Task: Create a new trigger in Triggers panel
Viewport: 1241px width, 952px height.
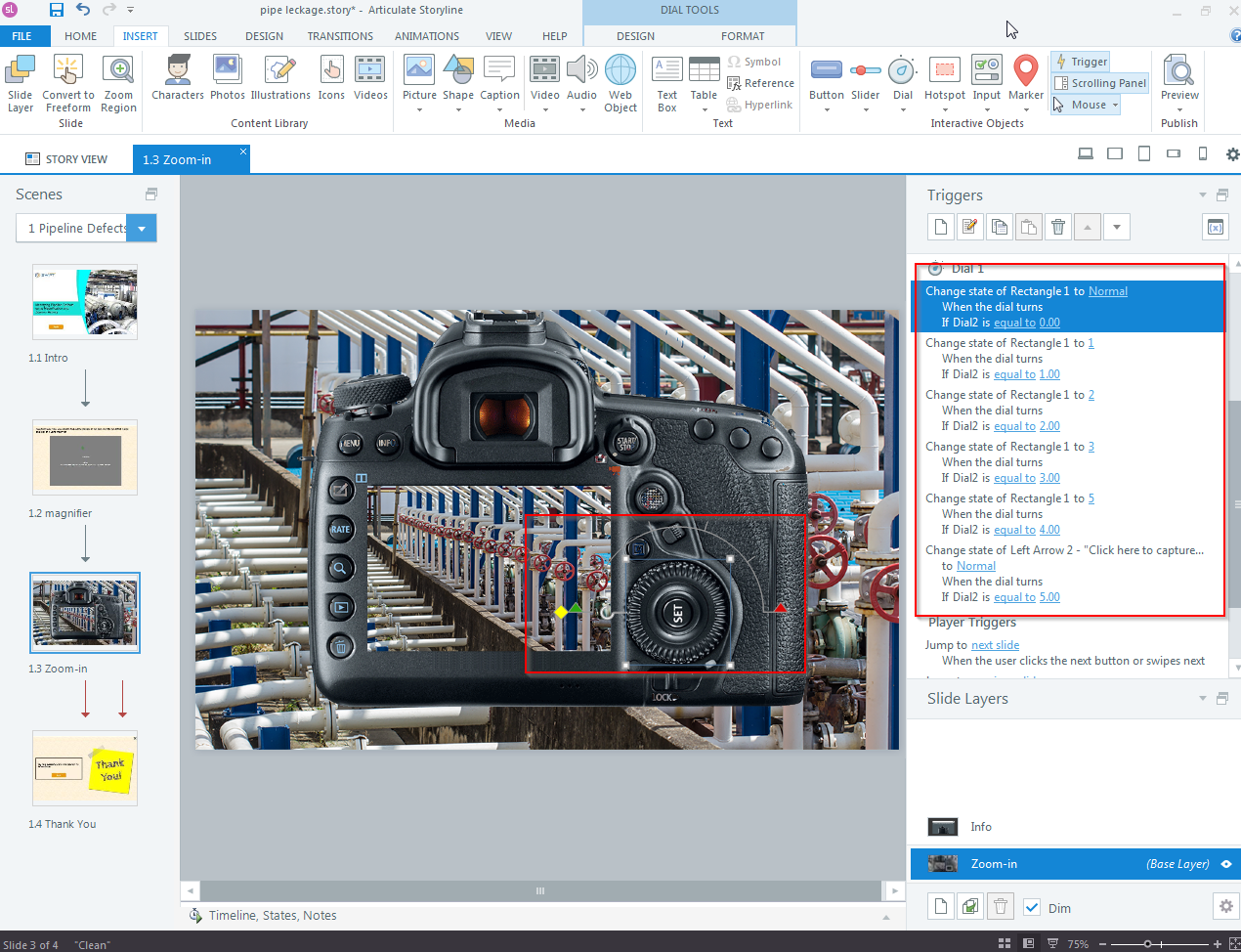Action: 941,227
